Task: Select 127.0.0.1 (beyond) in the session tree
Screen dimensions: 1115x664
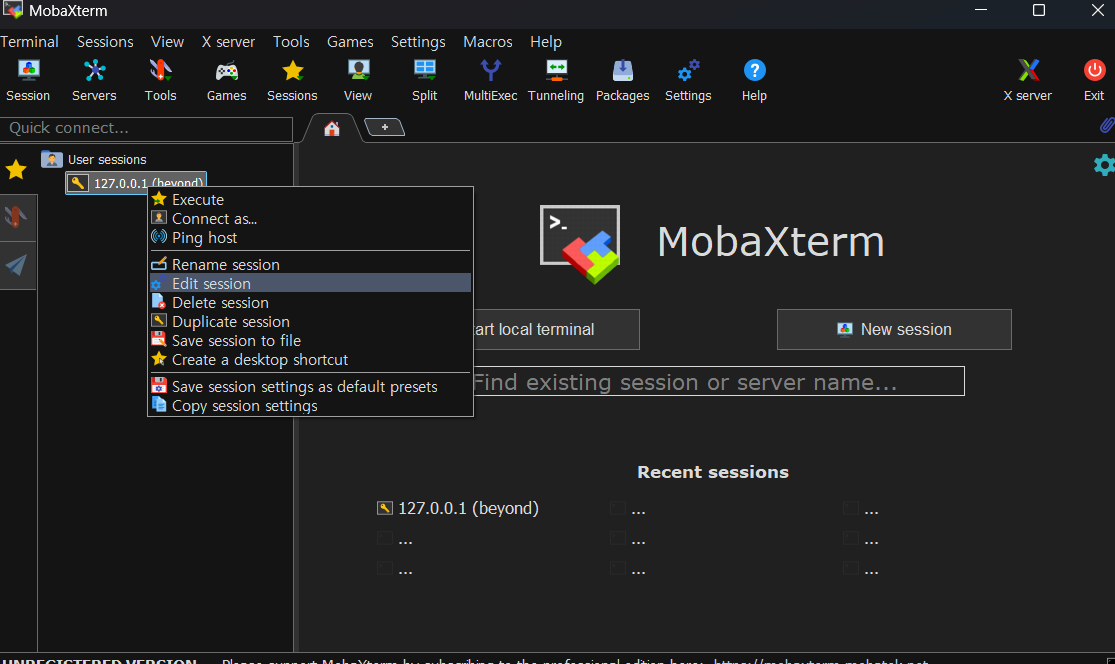Action: 136,183
